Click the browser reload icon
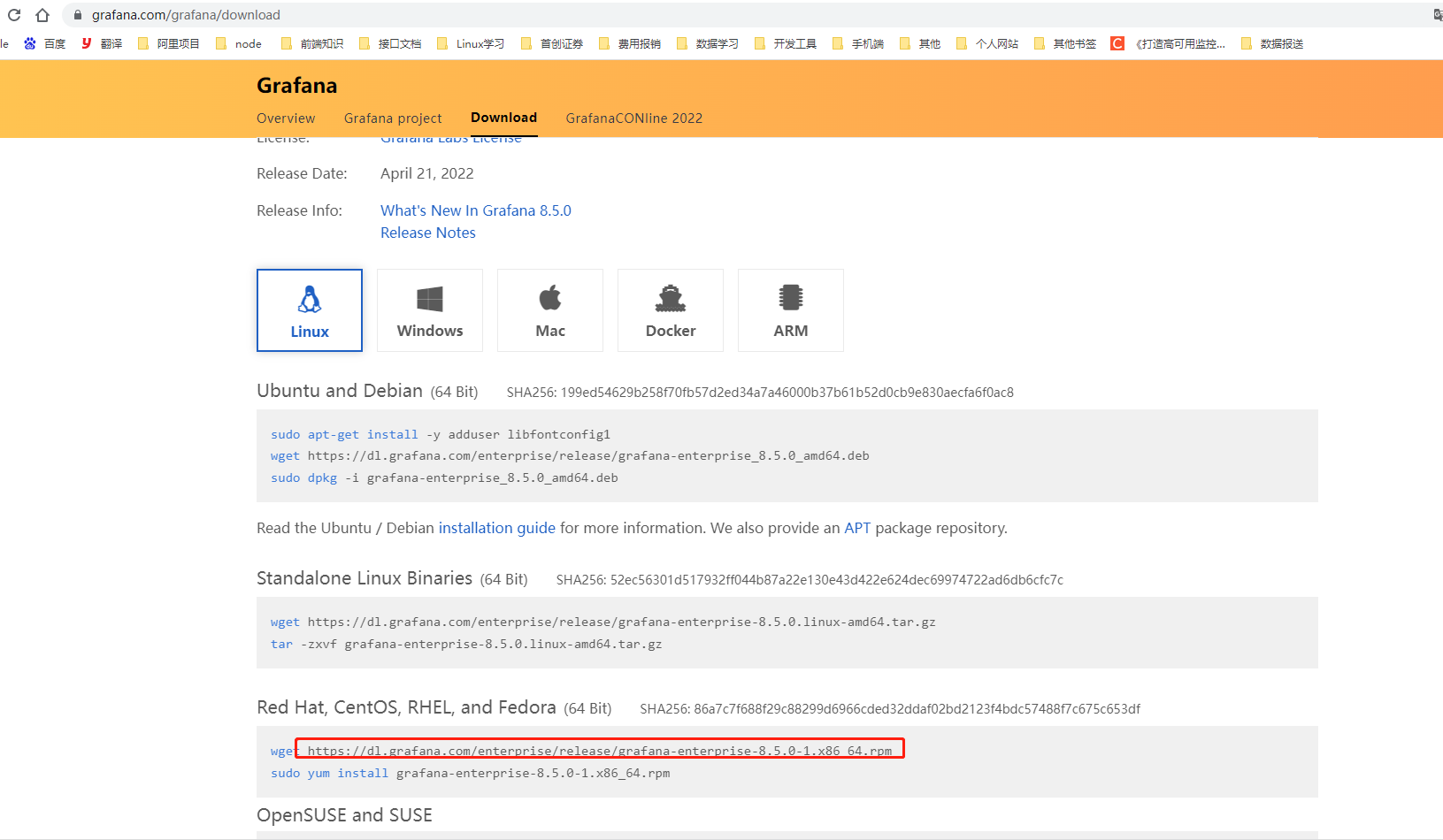 [x=14, y=15]
